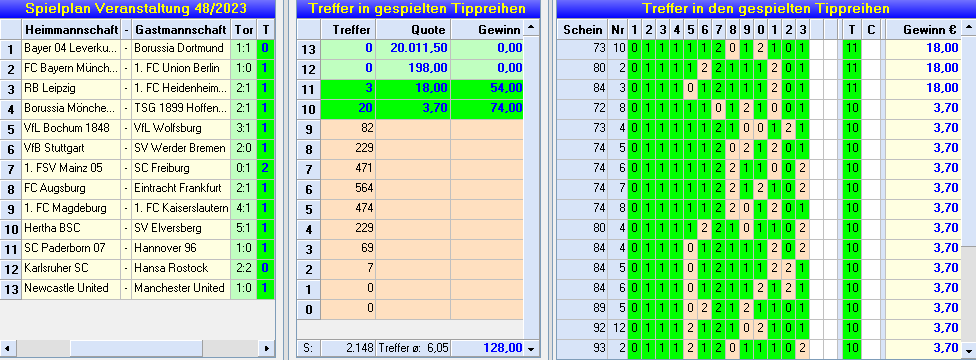Click C column header in right table
Image resolution: width=976 pixels, height=360 pixels.
coord(871,29)
